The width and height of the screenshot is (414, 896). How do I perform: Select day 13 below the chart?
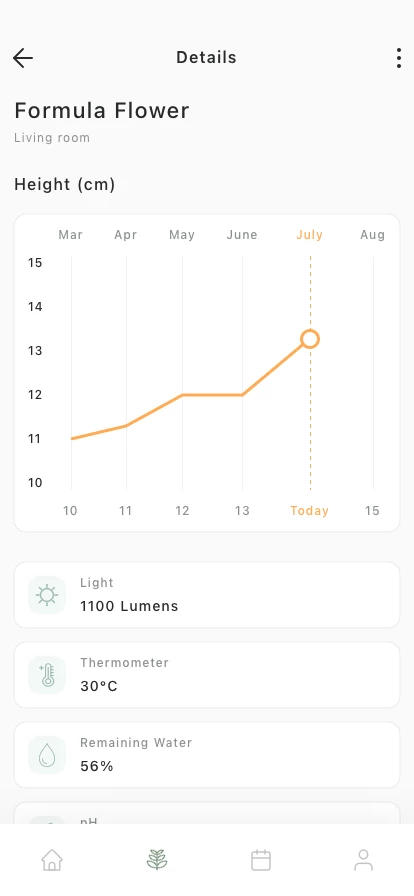point(242,511)
